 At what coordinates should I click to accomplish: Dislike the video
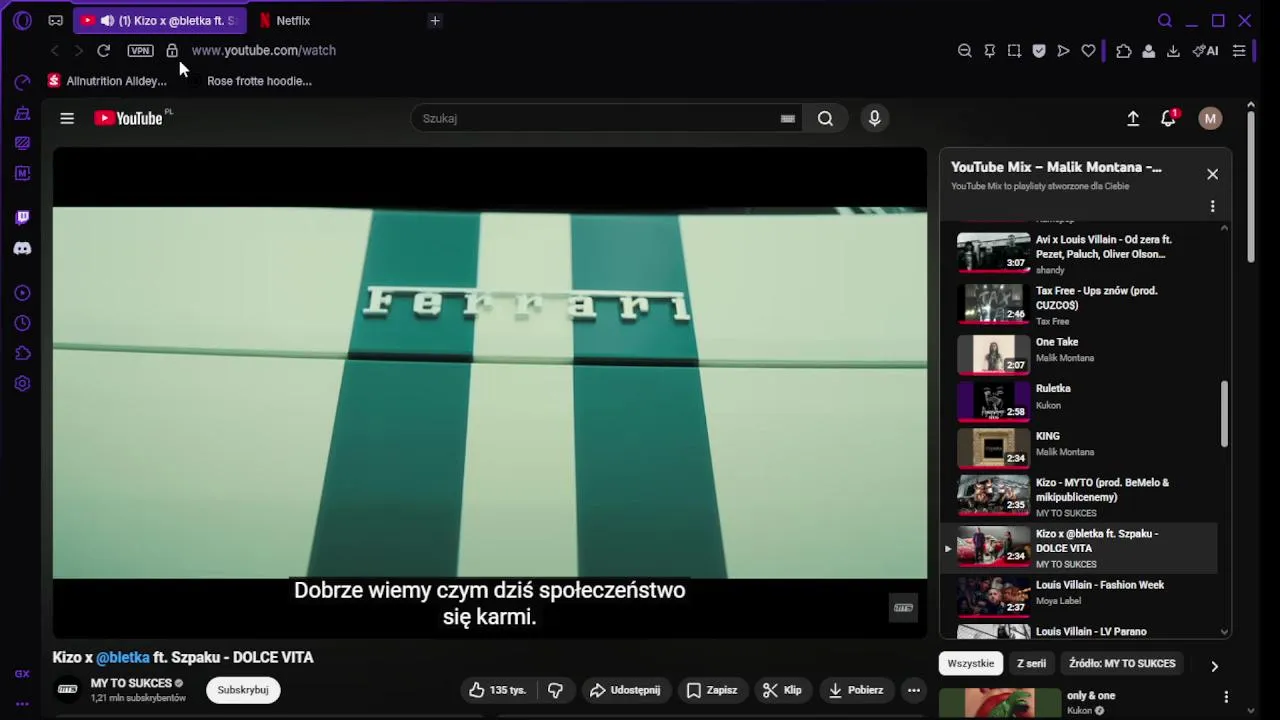coord(555,690)
